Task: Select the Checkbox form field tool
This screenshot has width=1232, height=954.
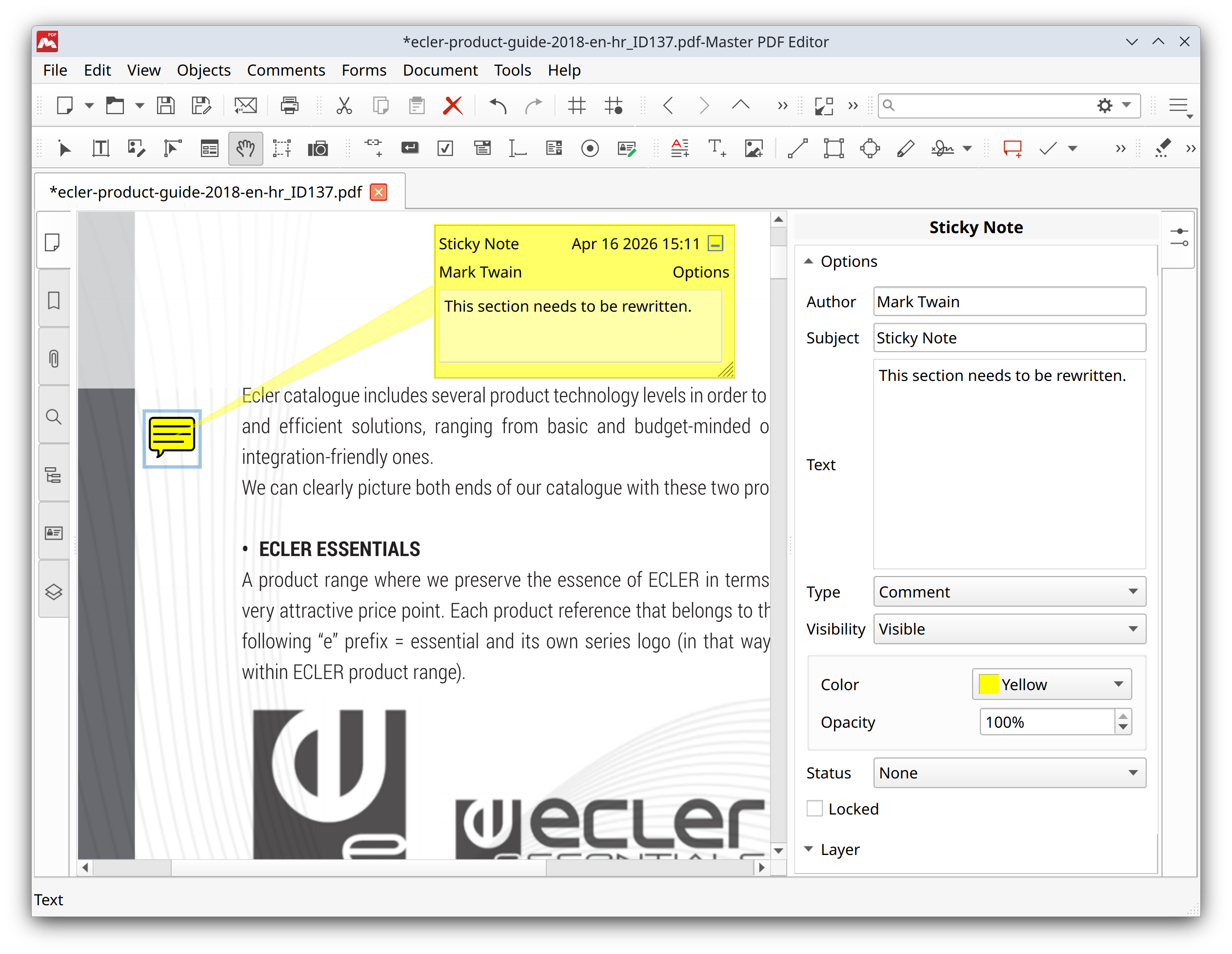Action: click(445, 148)
